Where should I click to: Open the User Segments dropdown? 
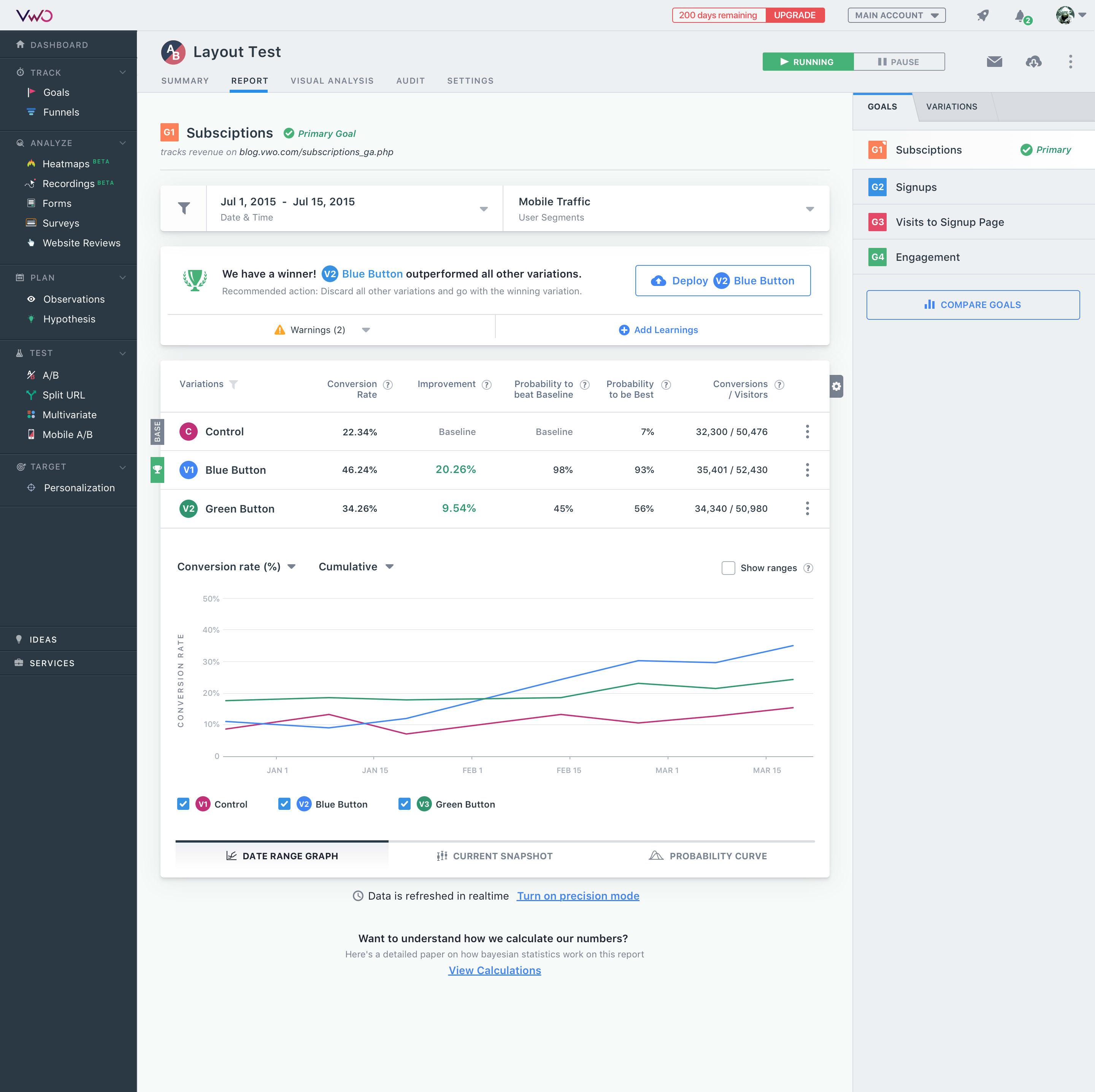tap(810, 209)
